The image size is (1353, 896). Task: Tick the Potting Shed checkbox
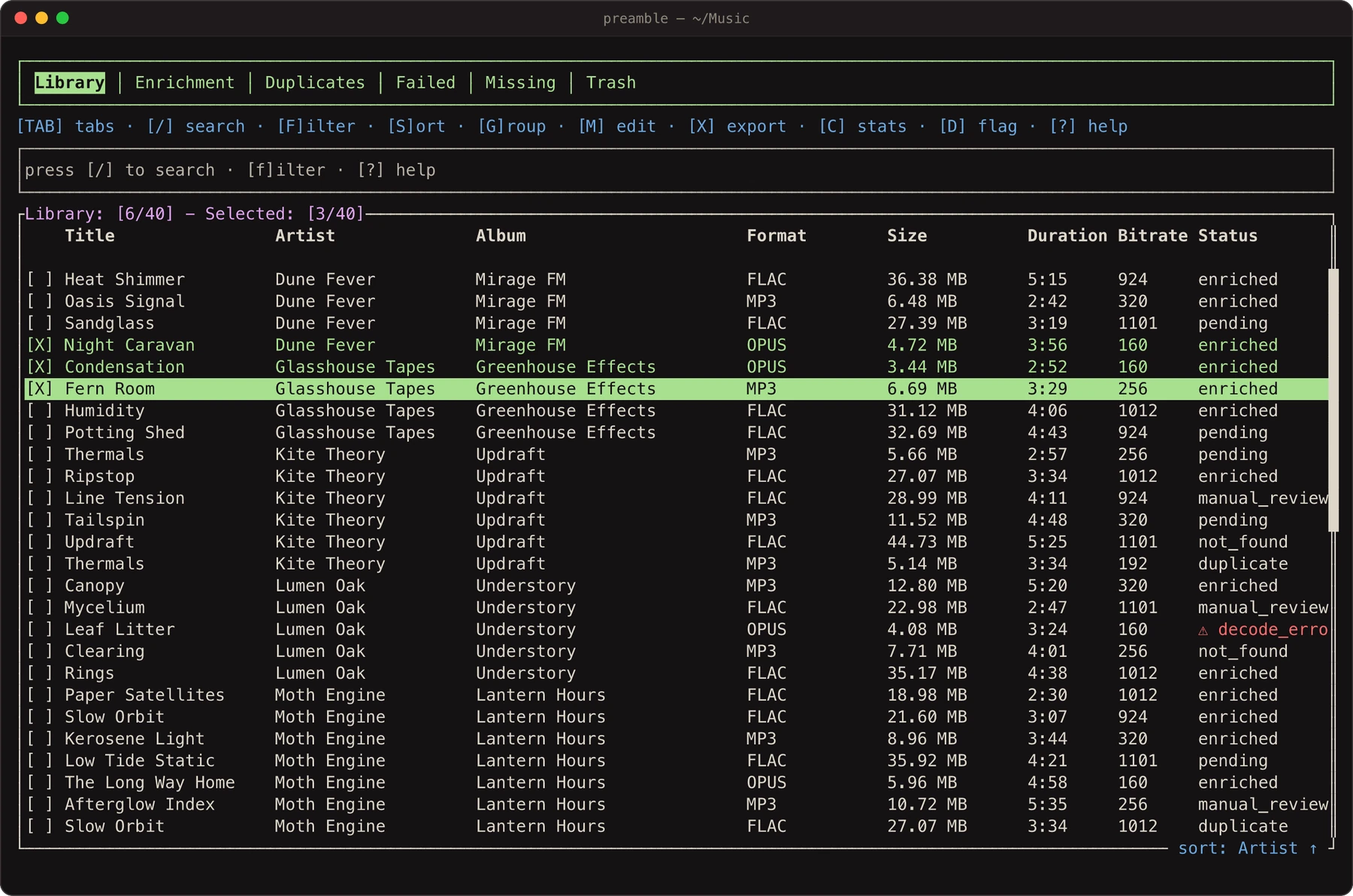tap(40, 432)
